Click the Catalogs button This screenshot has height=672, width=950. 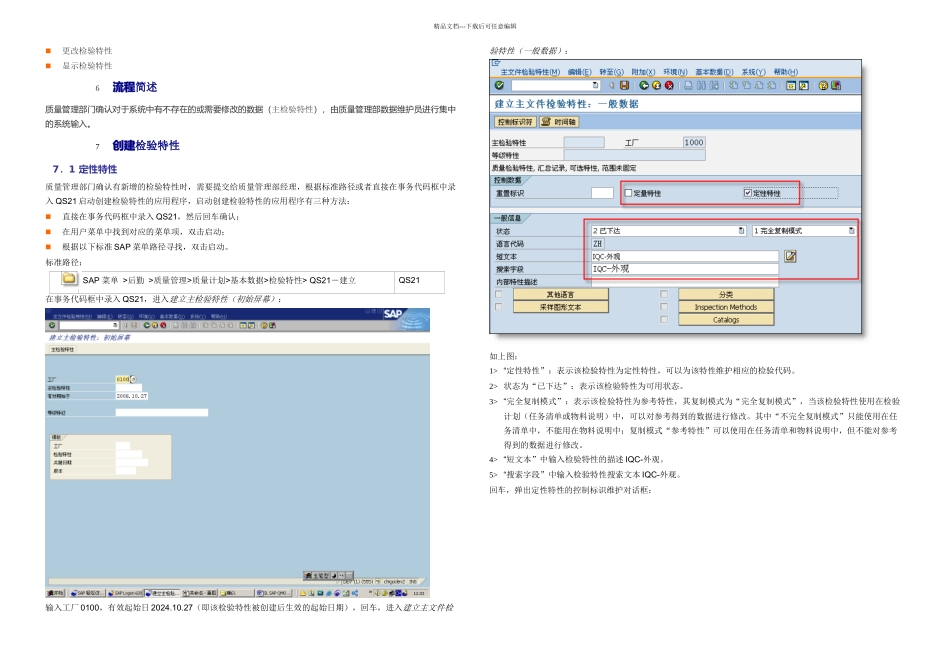click(x=726, y=319)
